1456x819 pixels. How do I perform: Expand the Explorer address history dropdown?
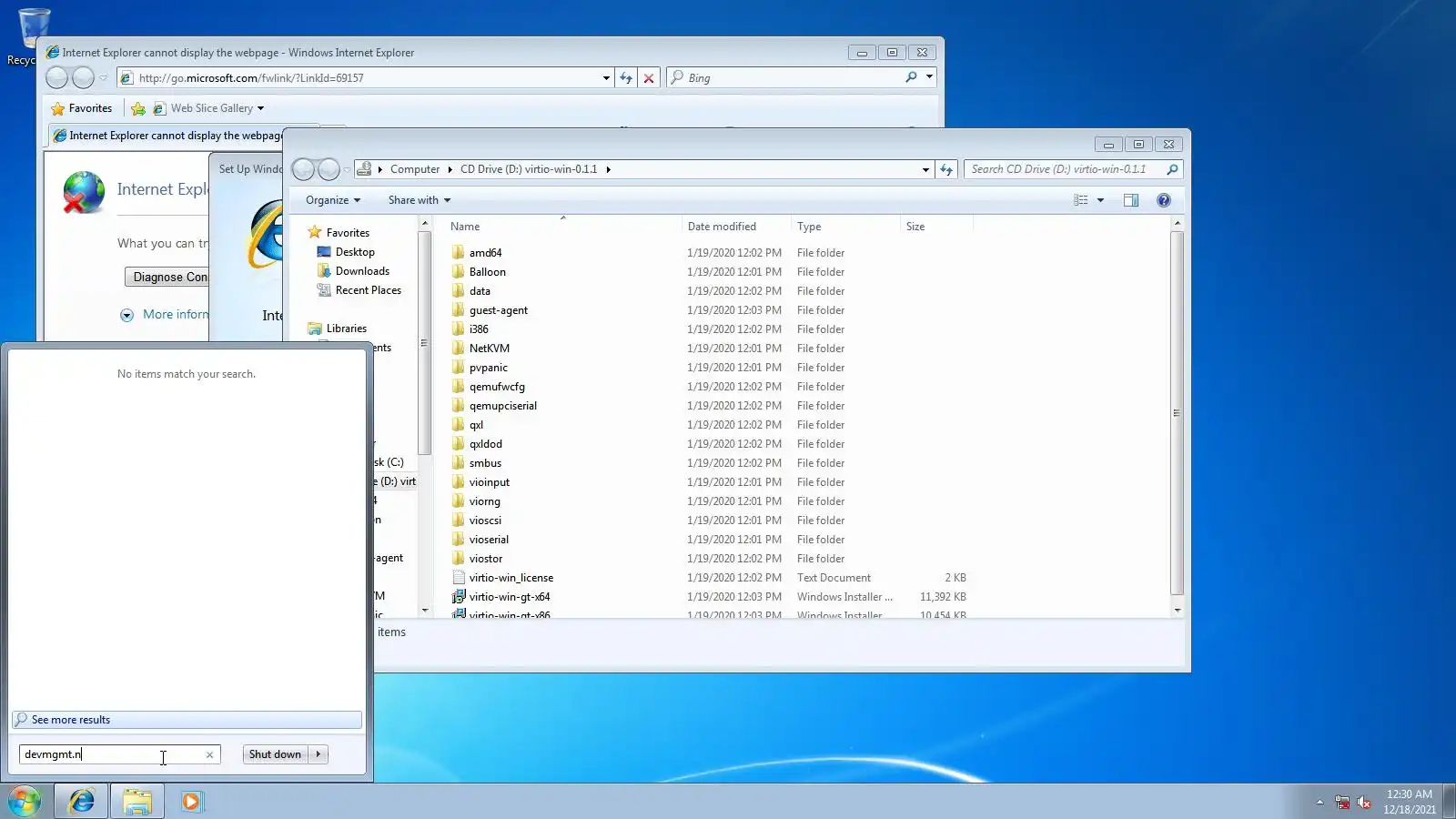(925, 169)
